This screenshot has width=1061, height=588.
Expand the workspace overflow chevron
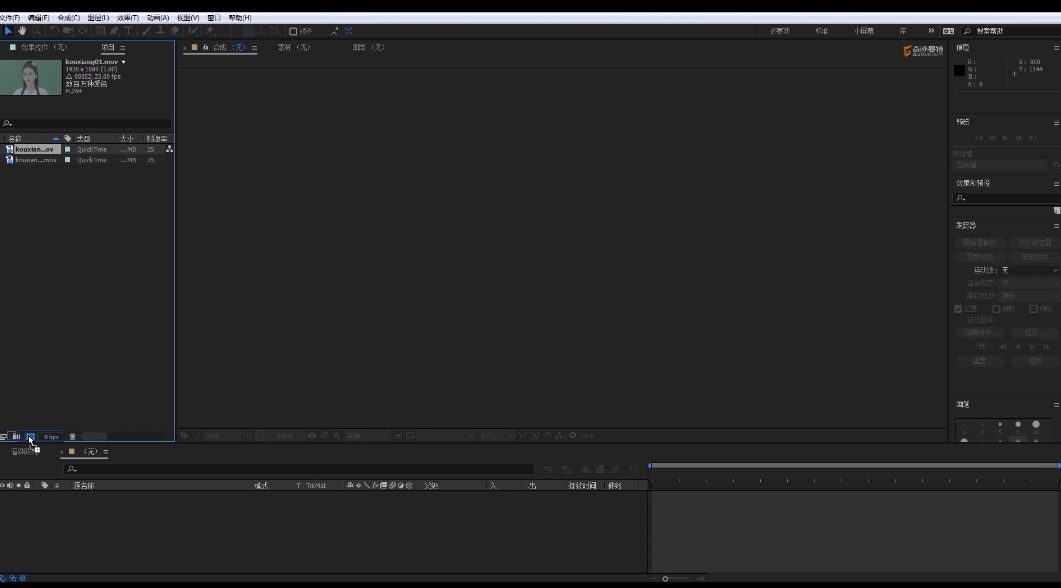pos(931,31)
